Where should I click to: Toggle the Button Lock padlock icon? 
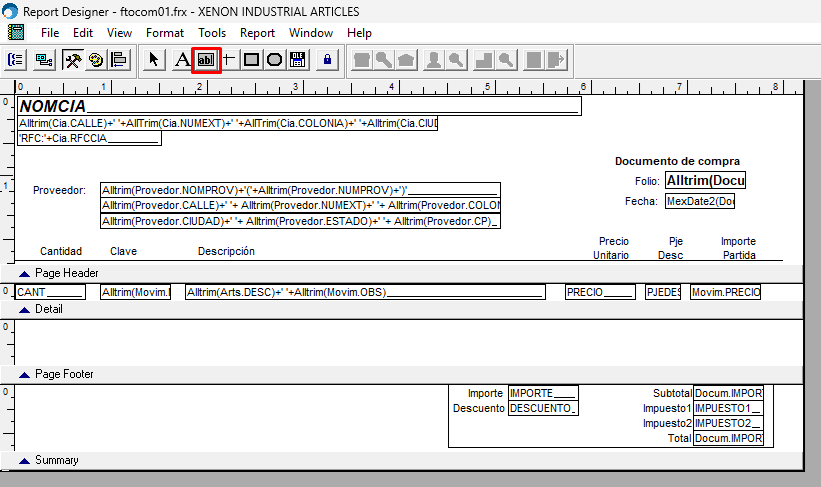[327, 60]
